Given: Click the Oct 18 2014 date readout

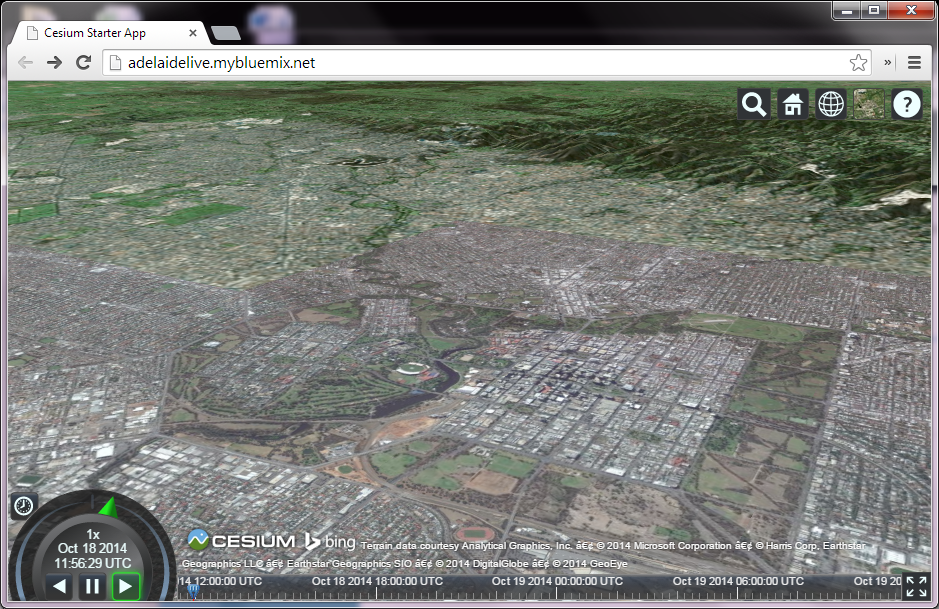Looking at the screenshot, I should point(92,549).
